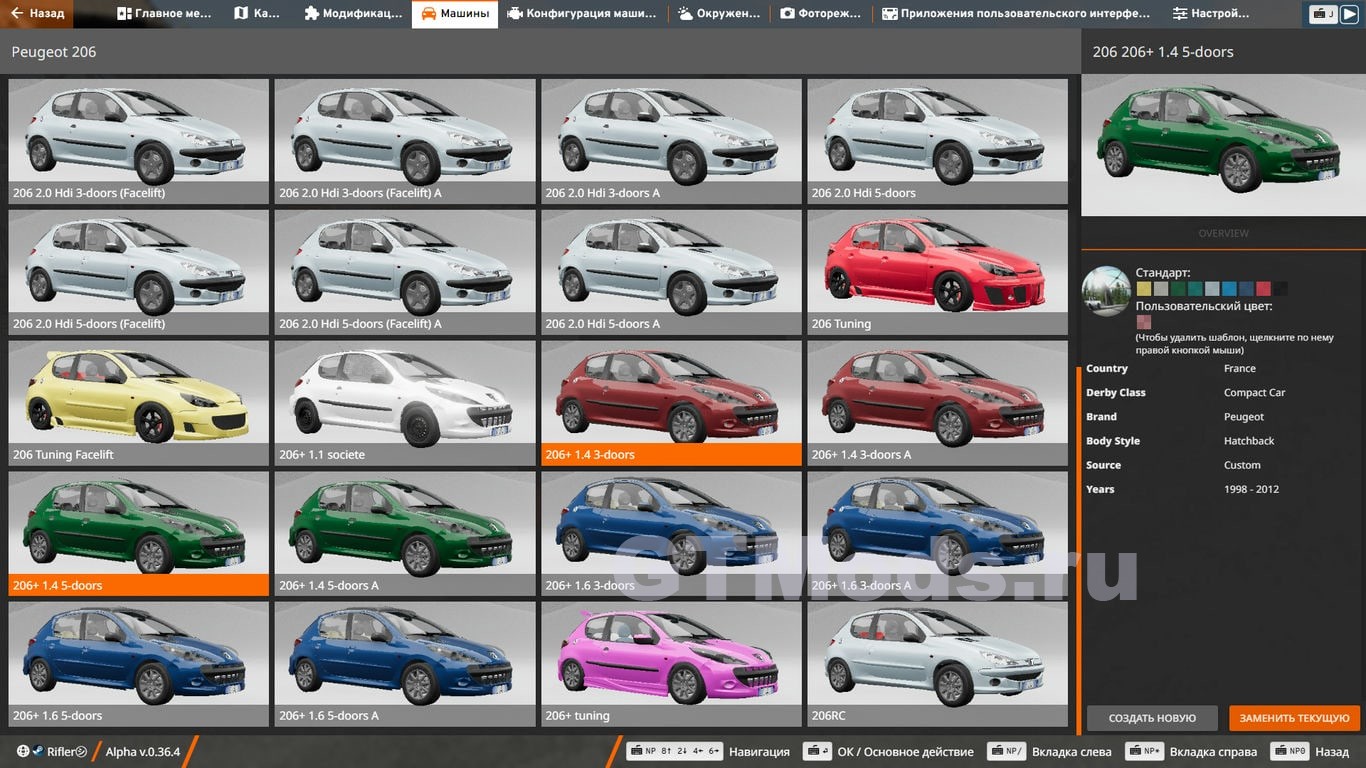Viewport: 1366px width, 768px height.
Task: Click the OK / Основное действие key hint
Action: tap(890, 752)
